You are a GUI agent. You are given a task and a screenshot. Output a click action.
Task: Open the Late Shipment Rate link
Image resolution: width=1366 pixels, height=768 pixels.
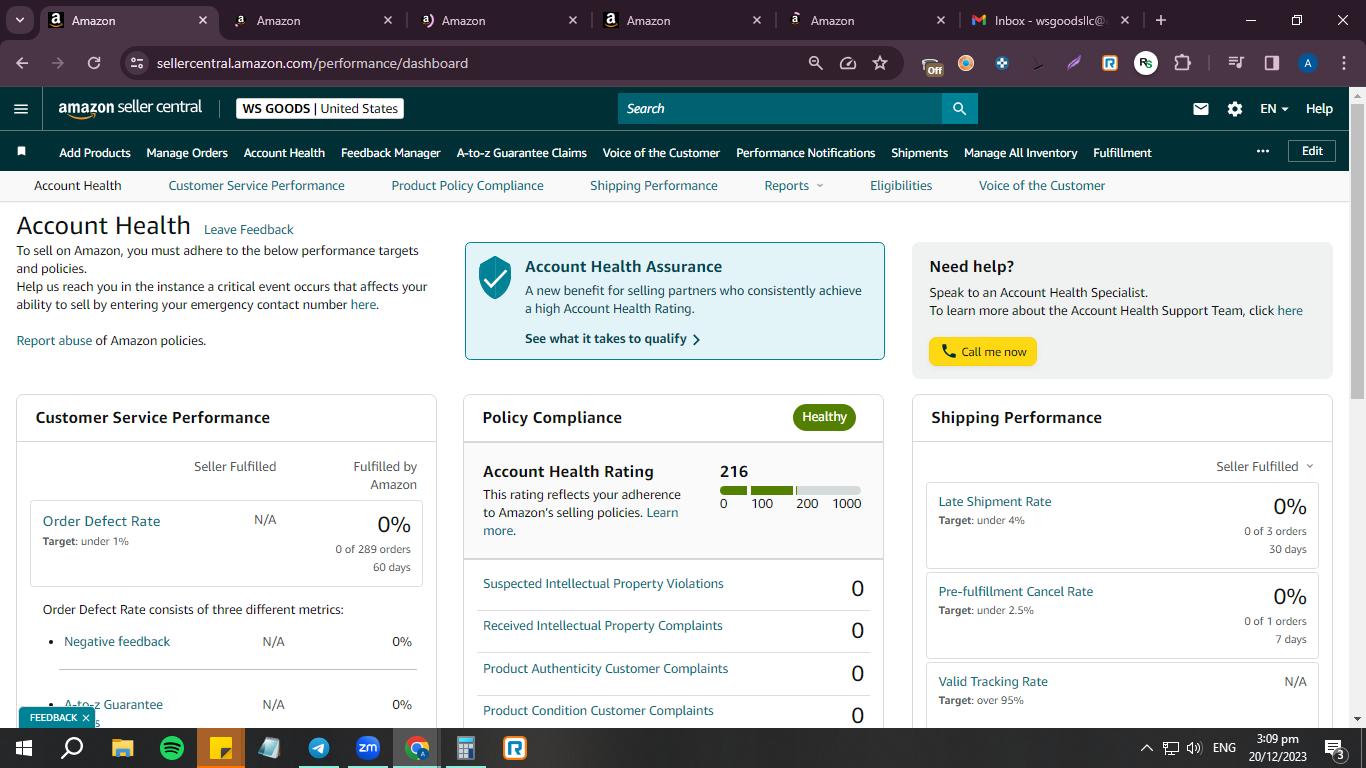[995, 502]
